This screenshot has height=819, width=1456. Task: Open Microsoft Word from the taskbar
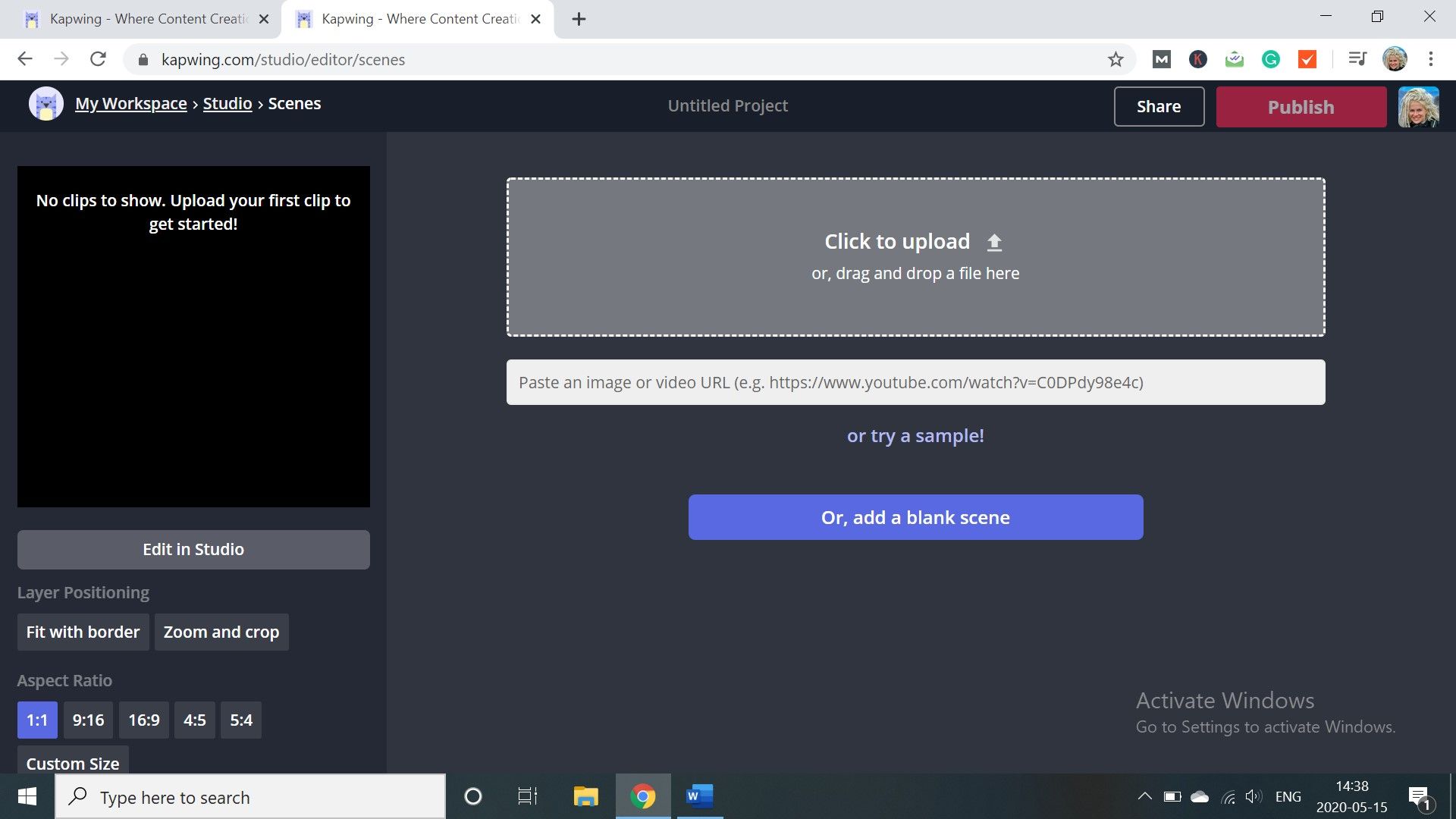699,796
